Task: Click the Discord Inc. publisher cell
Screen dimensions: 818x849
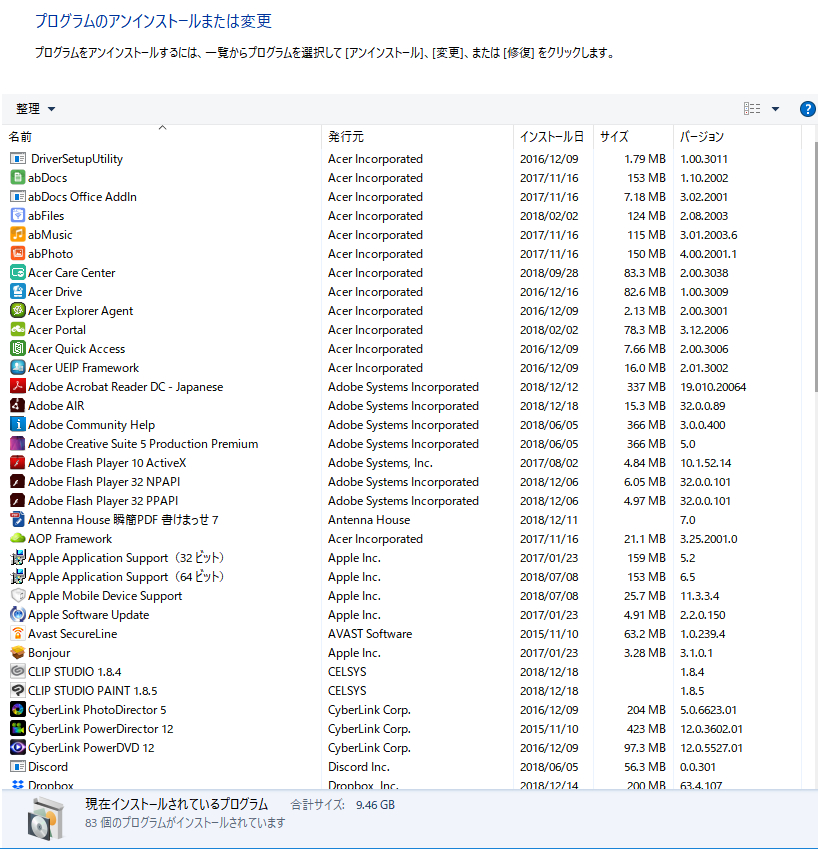Action: (358, 767)
